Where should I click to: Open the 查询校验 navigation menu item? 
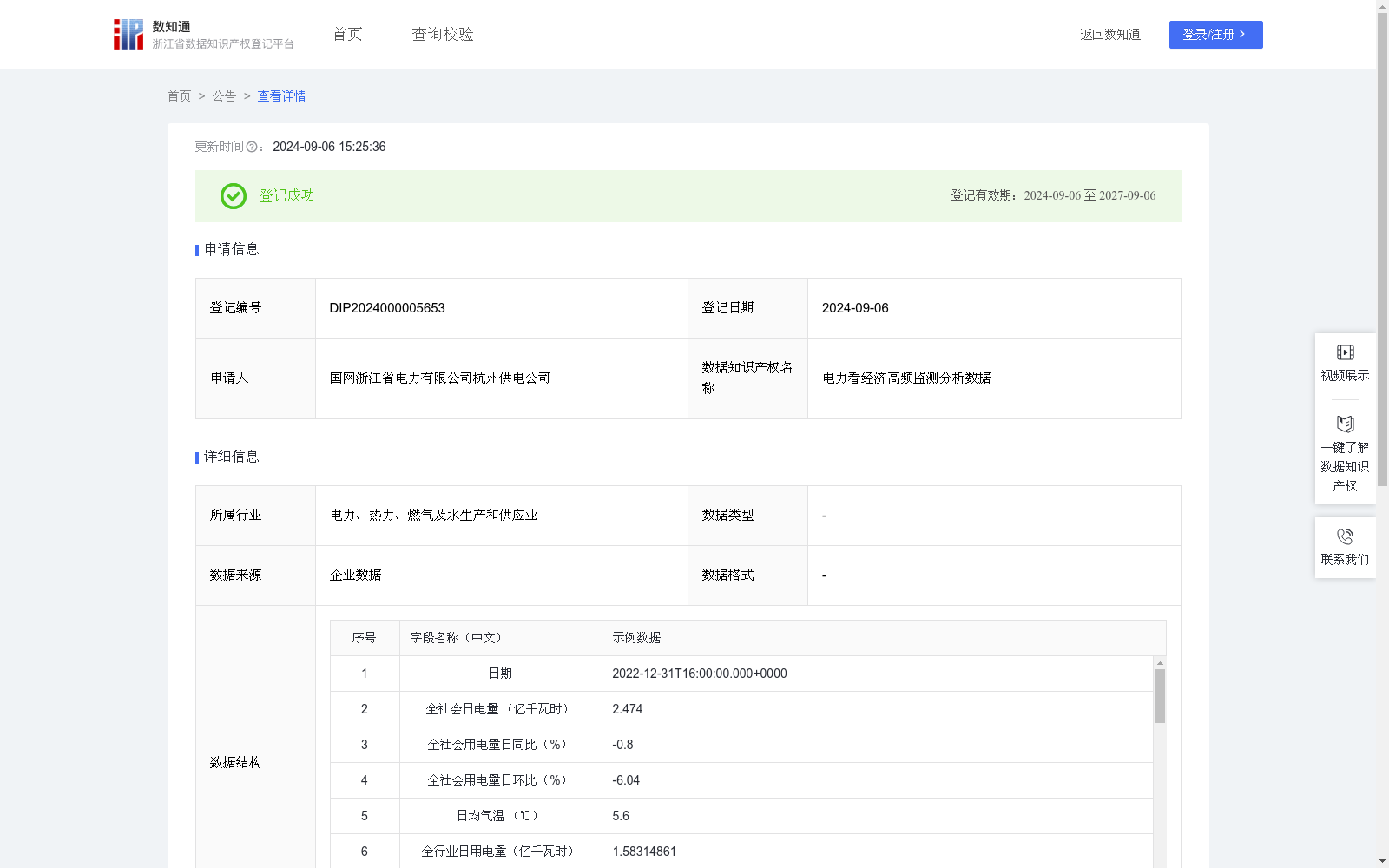click(443, 35)
